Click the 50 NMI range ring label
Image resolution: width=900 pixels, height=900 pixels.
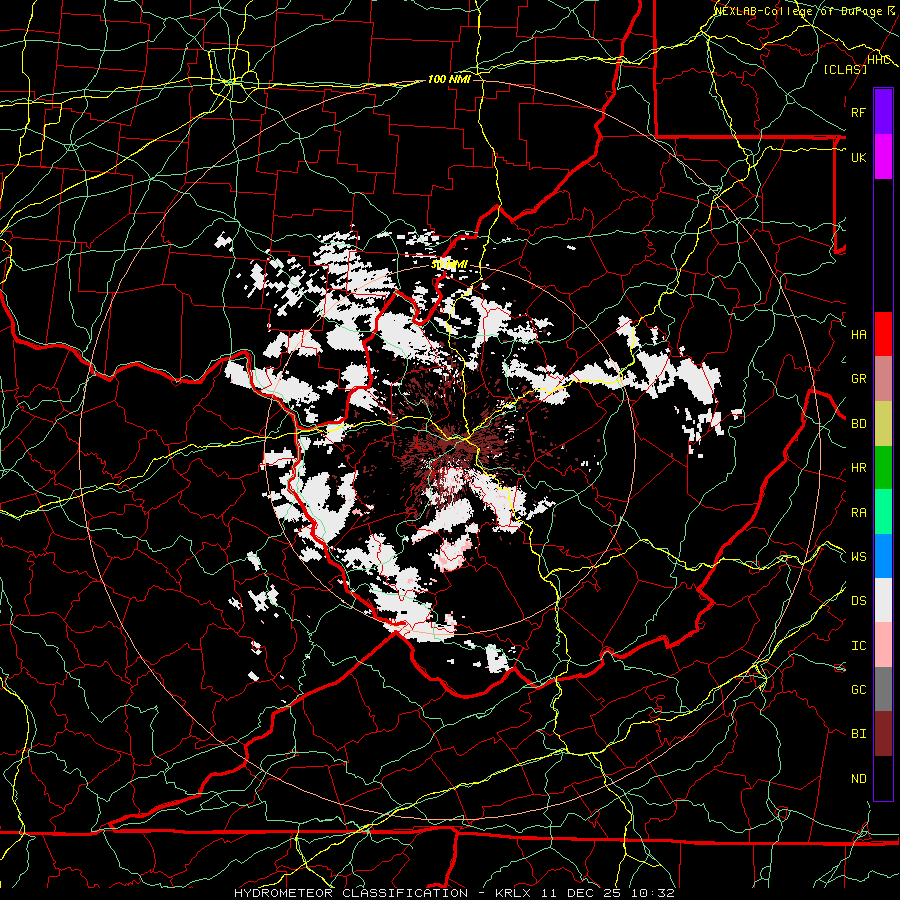(x=449, y=265)
